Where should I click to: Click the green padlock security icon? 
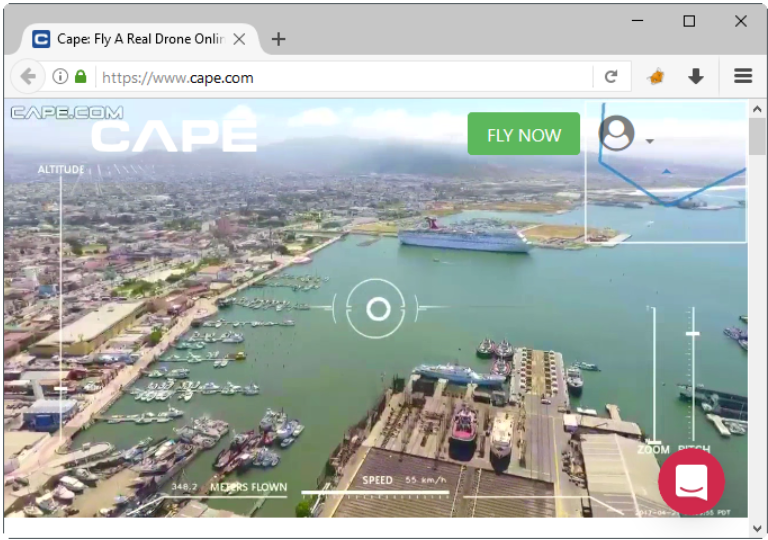coord(81,77)
